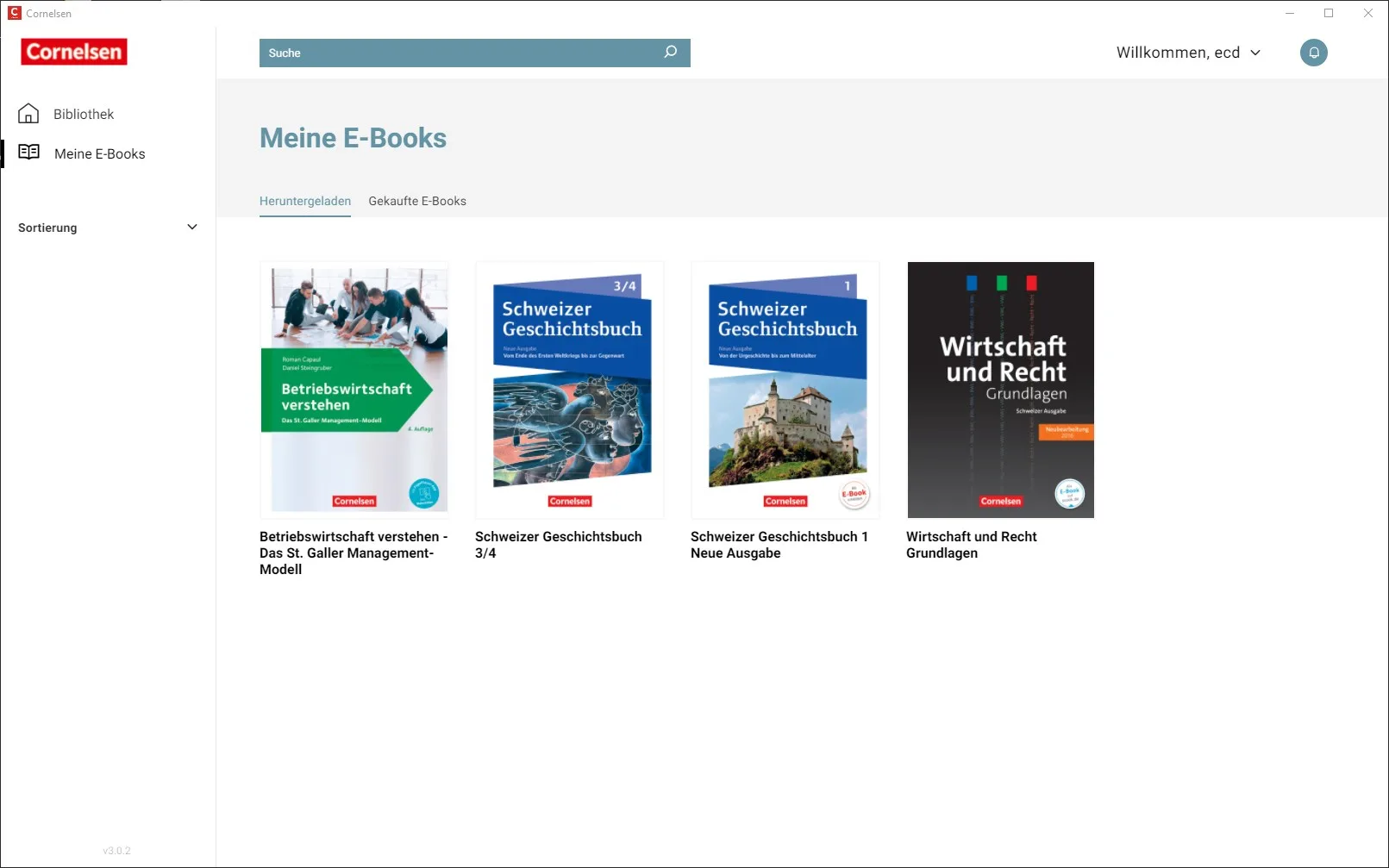Viewport: 1389px width, 868px height.
Task: Click the Meine E-Books page heading
Action: 354,138
